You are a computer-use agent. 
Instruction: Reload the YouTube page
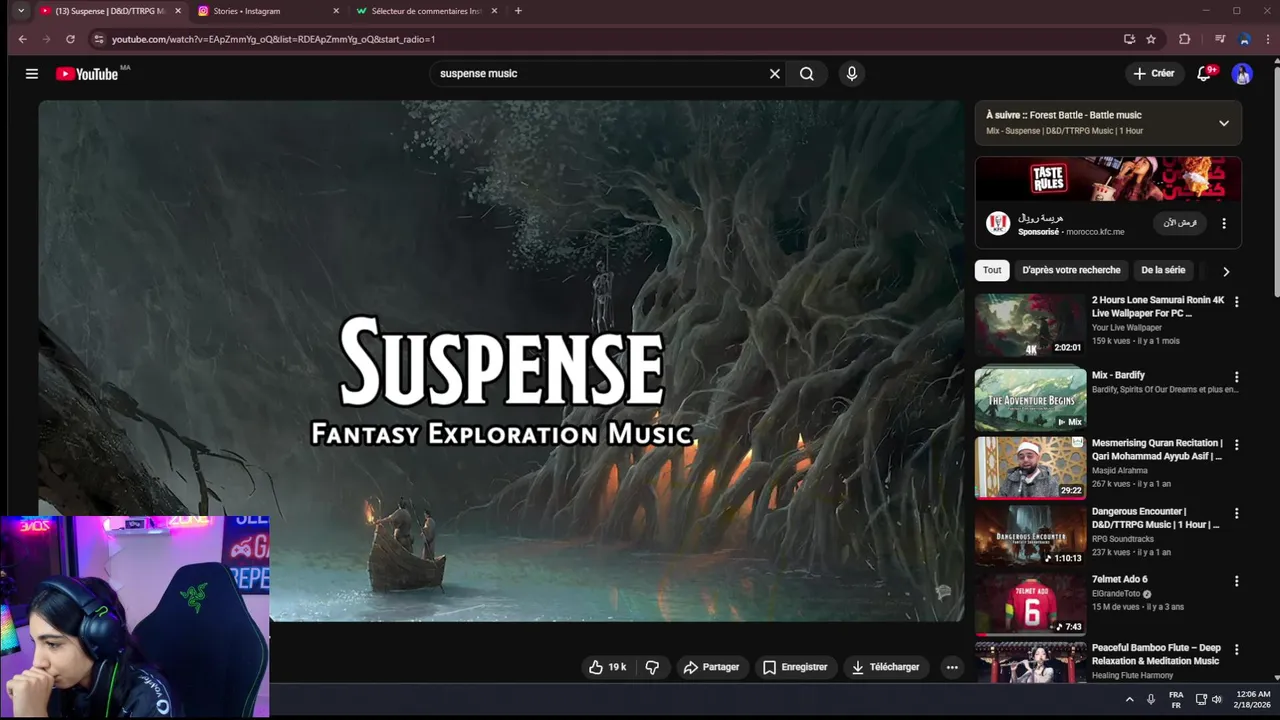[x=70, y=39]
